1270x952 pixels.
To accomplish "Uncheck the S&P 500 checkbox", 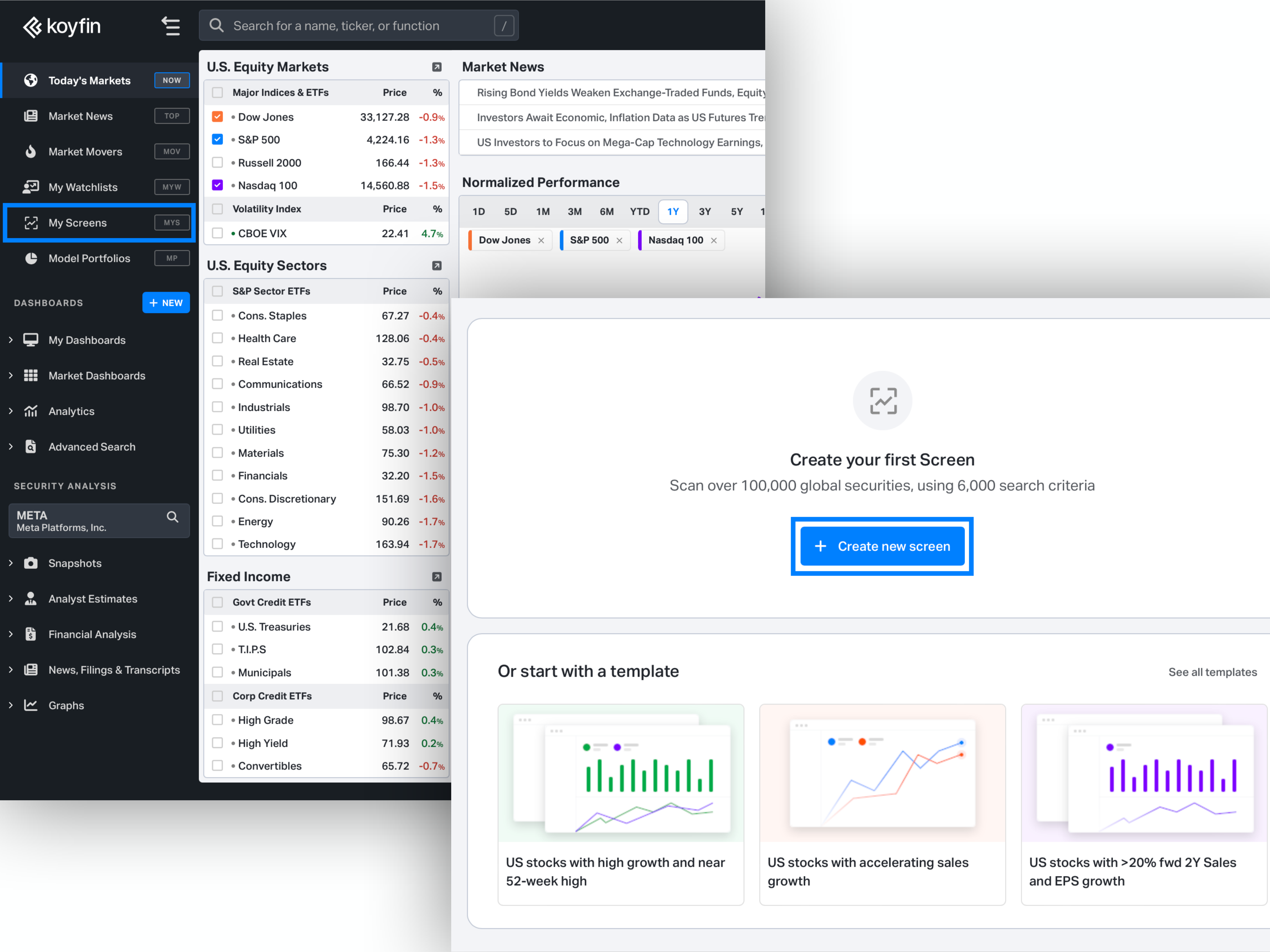I will click(x=218, y=140).
